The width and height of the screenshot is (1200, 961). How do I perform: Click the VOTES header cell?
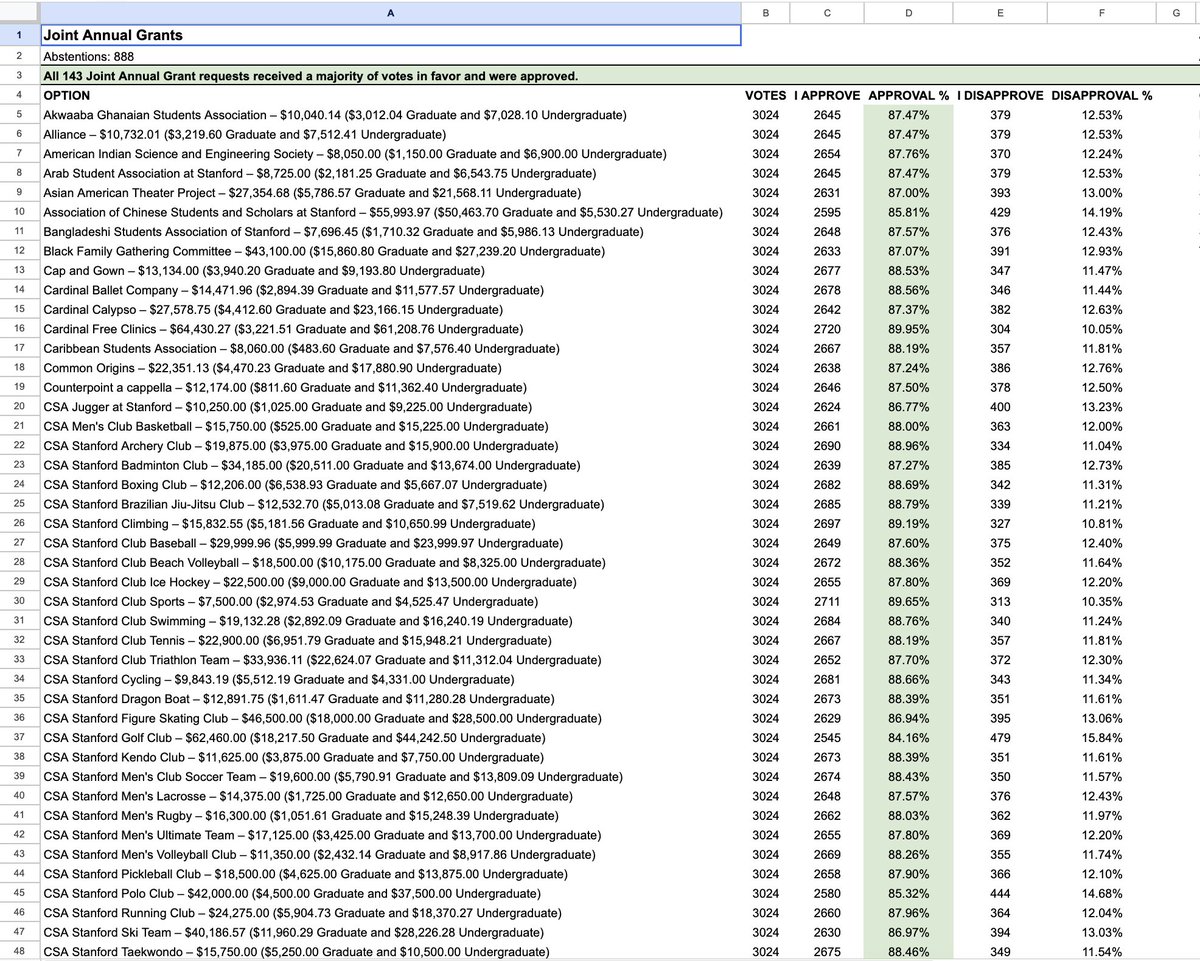766,96
